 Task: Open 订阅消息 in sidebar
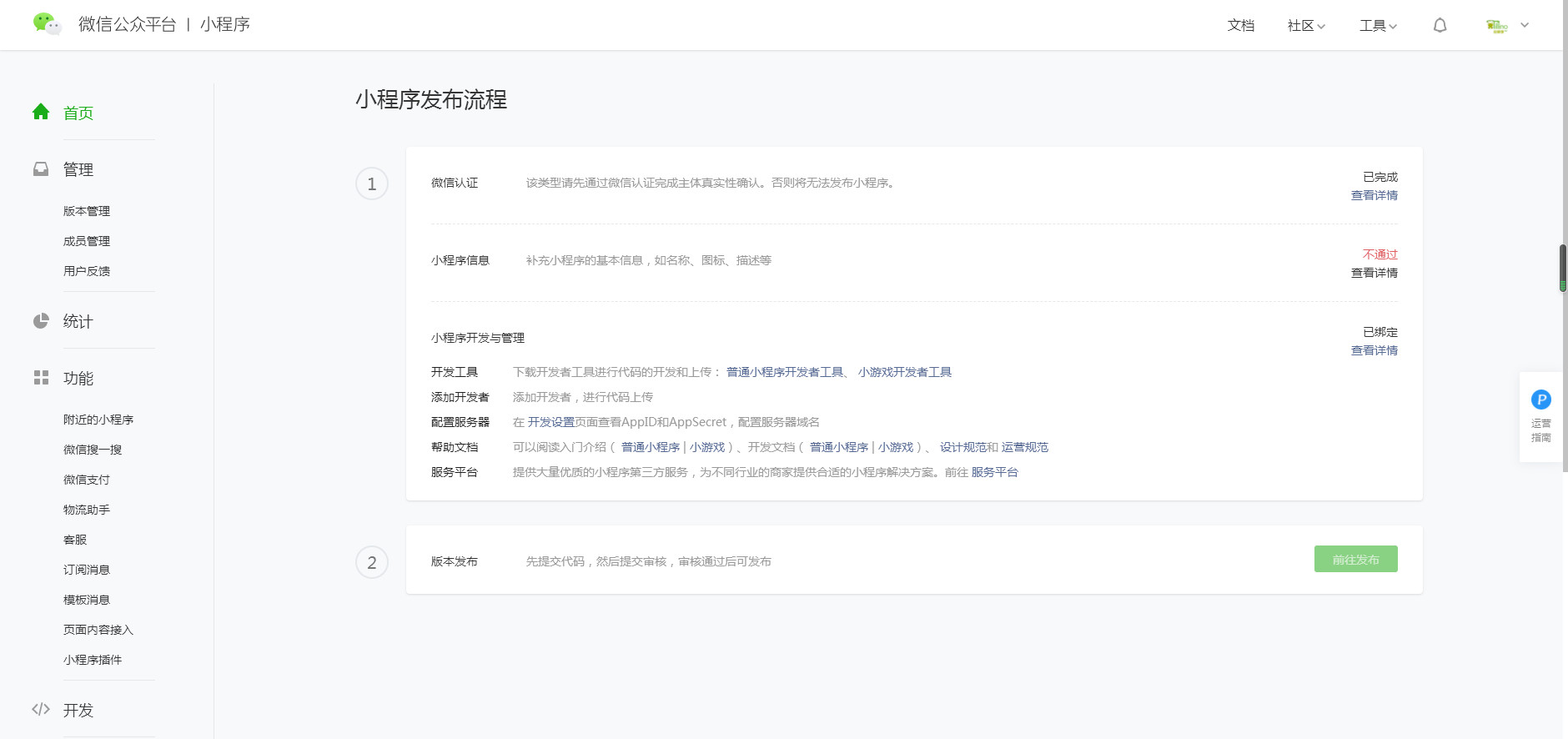pyautogui.click(x=87, y=570)
